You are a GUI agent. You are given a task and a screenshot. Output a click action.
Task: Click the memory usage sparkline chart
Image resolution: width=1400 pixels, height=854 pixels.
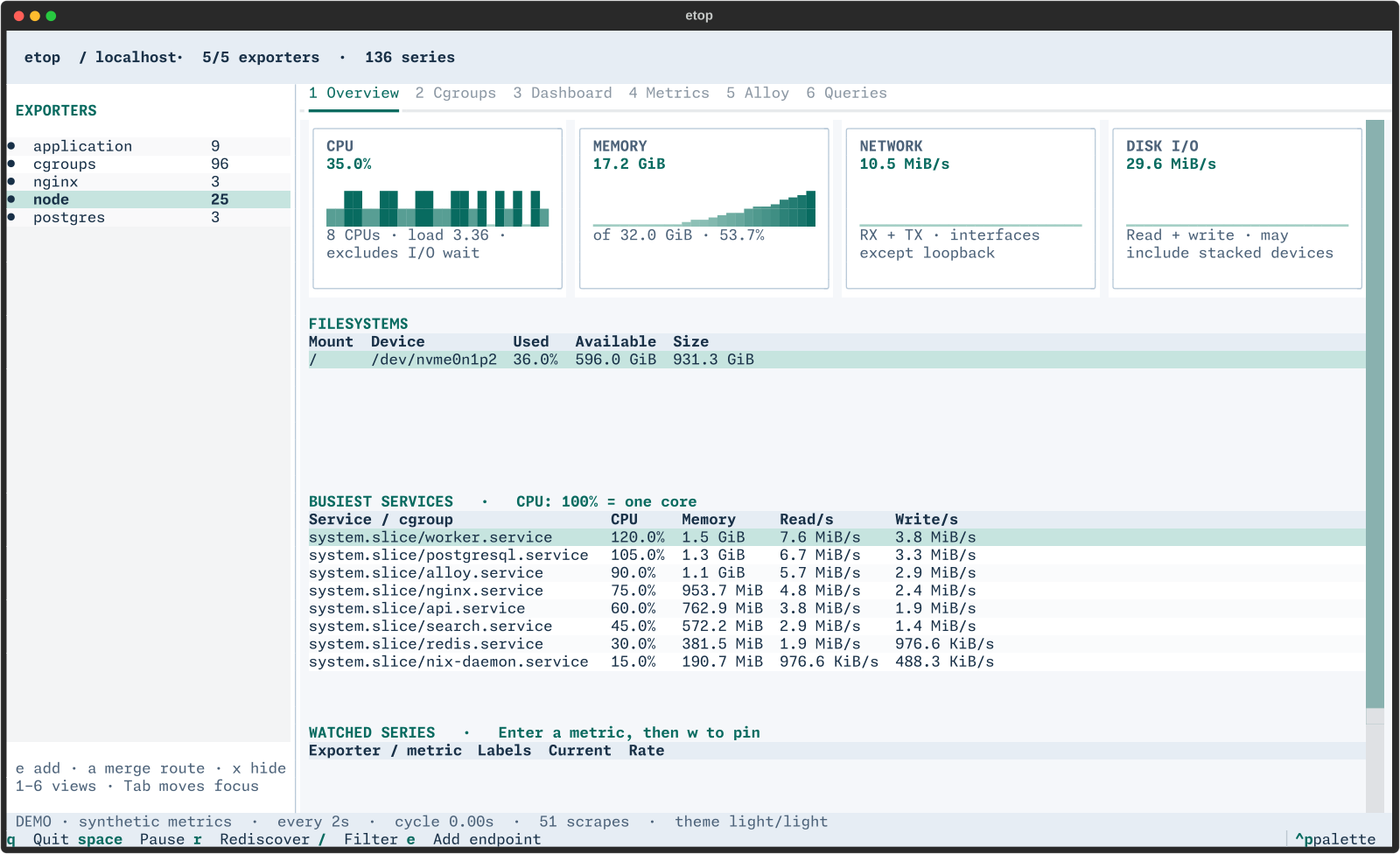click(704, 208)
